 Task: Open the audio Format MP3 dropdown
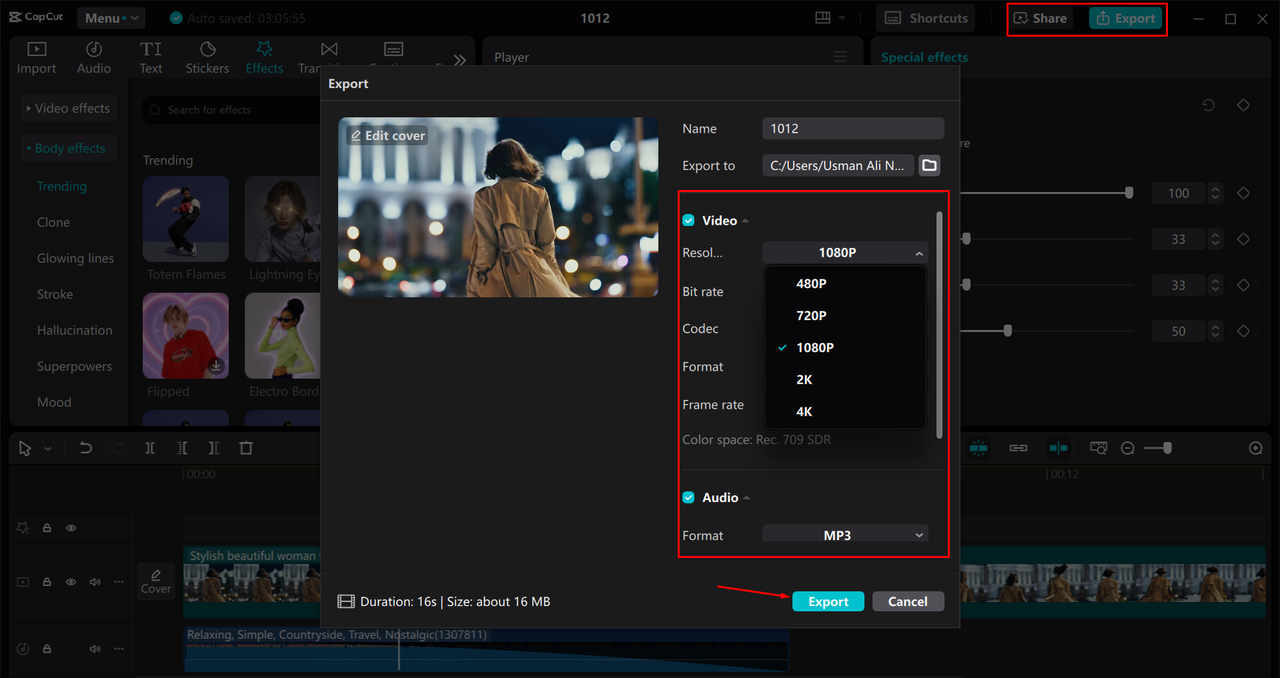[x=845, y=535]
